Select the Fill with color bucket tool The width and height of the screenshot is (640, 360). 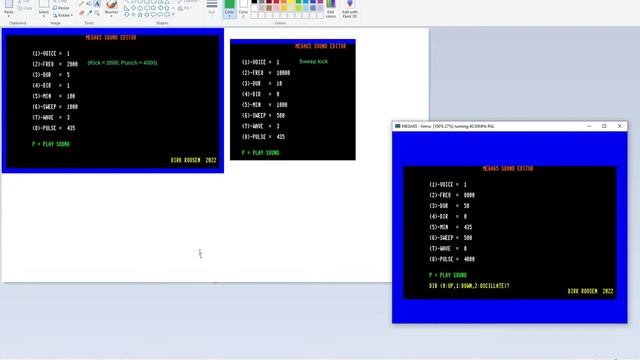click(x=89, y=3)
